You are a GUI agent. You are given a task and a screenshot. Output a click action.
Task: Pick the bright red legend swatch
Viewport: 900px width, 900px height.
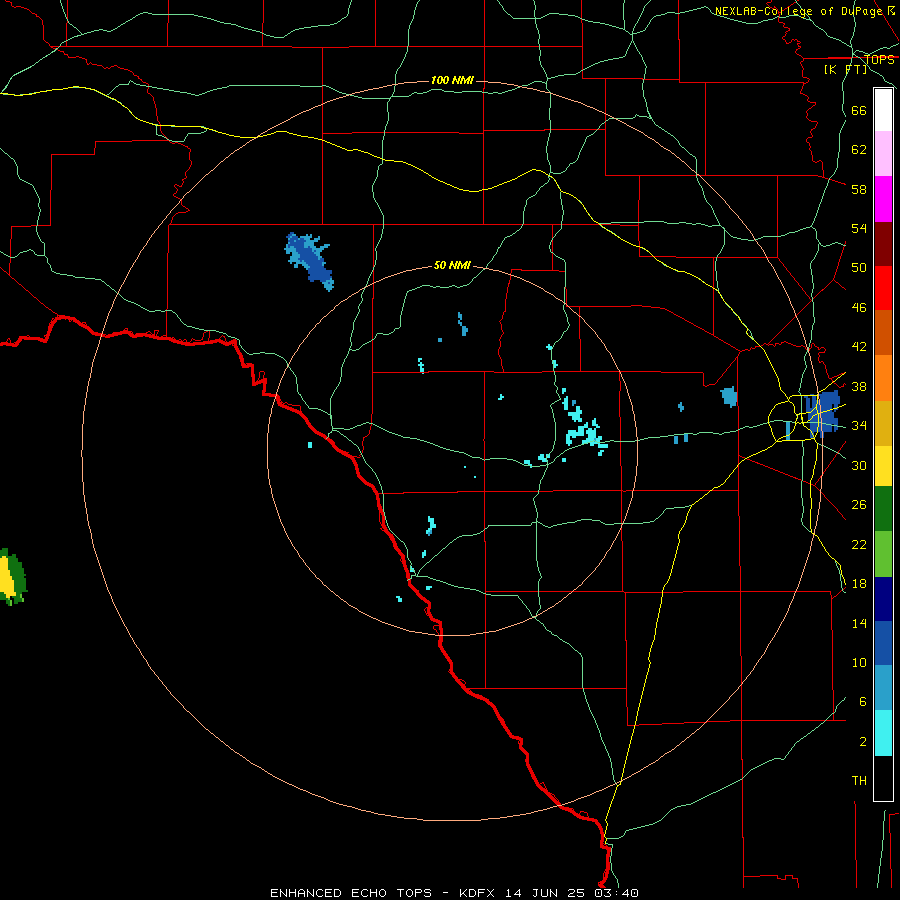883,288
